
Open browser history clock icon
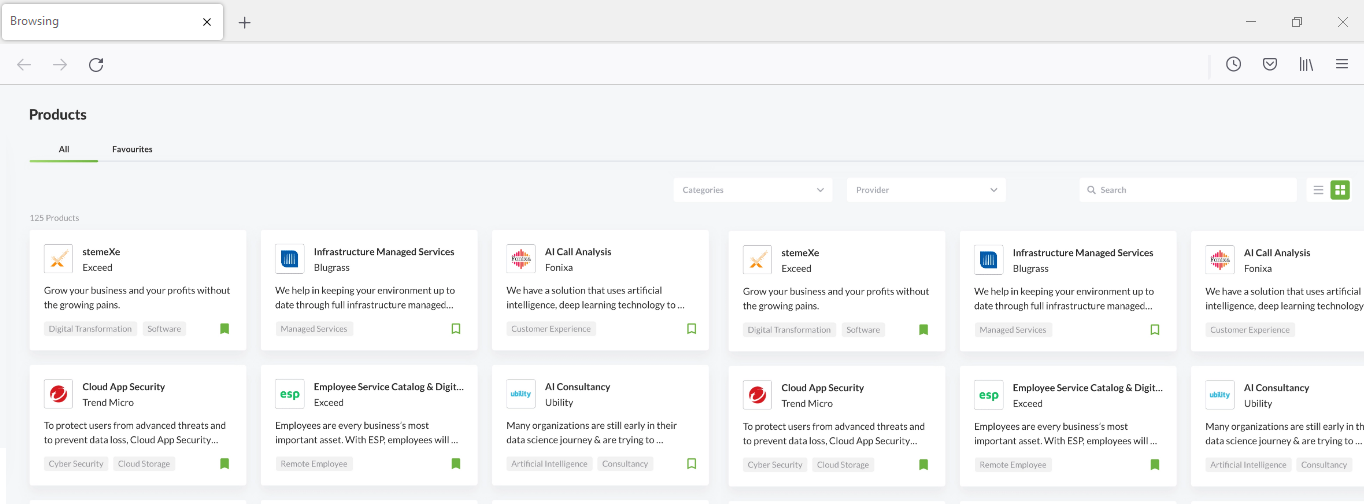[x=1233, y=64]
